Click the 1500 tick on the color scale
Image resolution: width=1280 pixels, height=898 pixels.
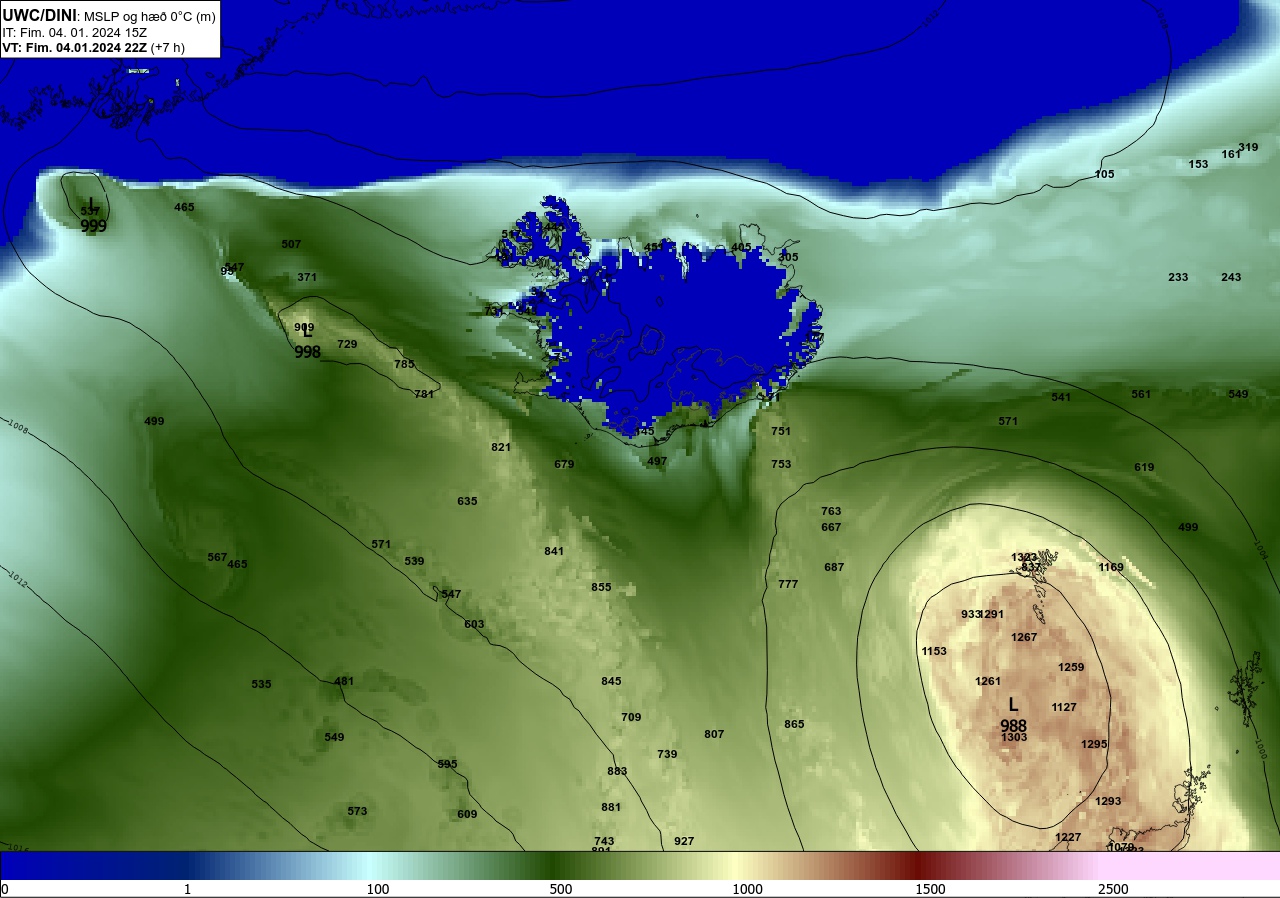click(930, 889)
